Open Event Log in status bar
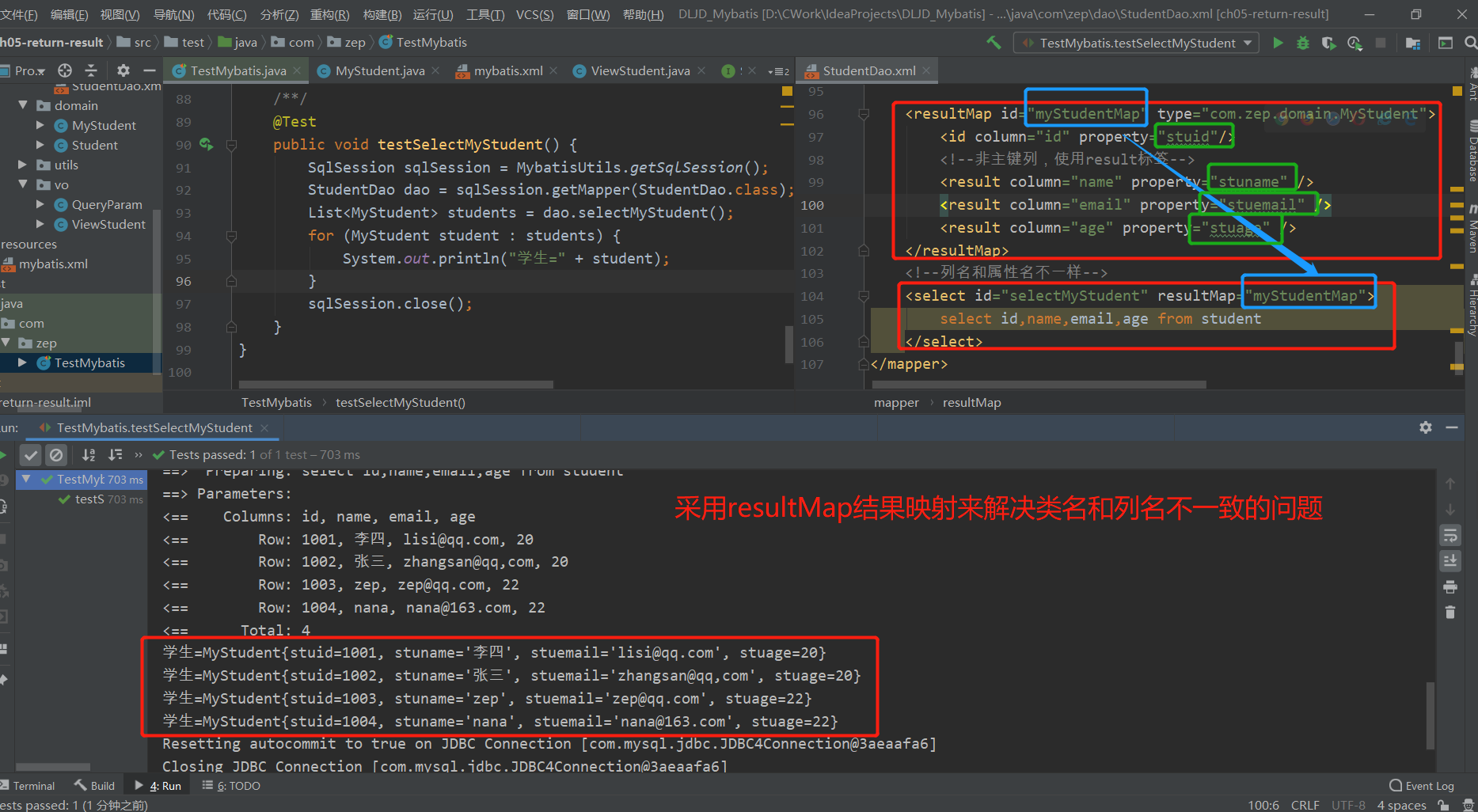The image size is (1478, 812). coord(1422,786)
